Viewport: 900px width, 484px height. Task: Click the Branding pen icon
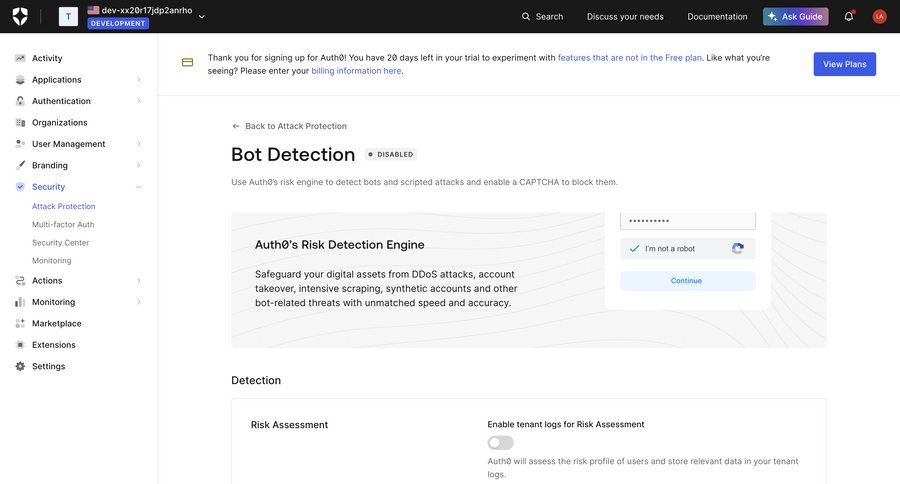click(20, 165)
